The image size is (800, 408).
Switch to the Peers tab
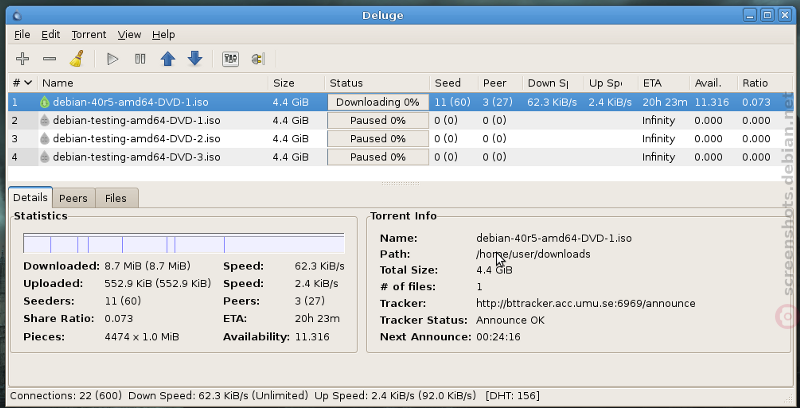tap(73, 198)
